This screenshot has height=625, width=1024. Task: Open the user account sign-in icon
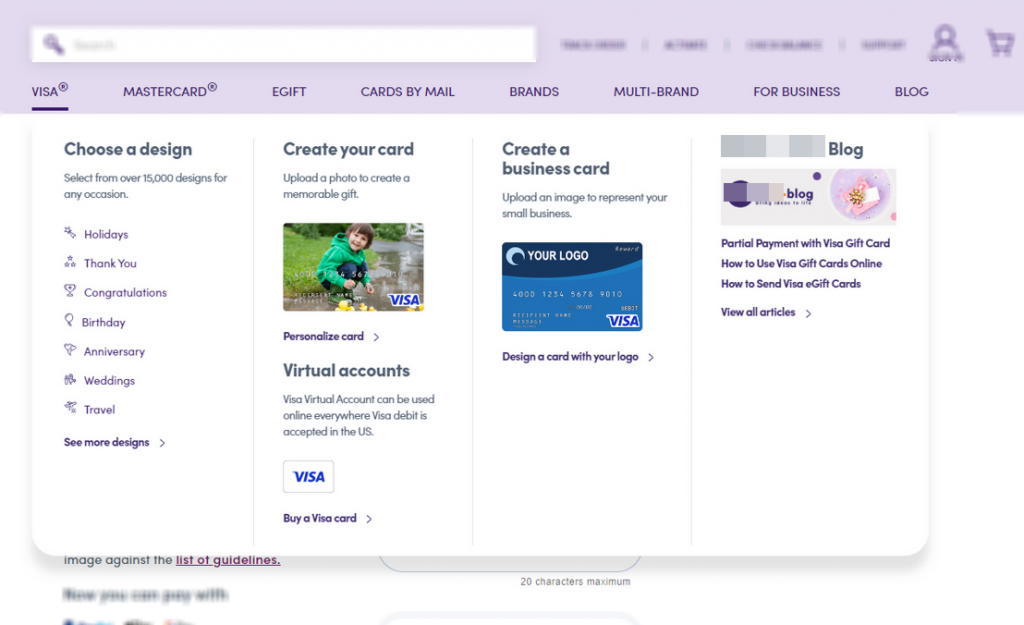coord(945,42)
